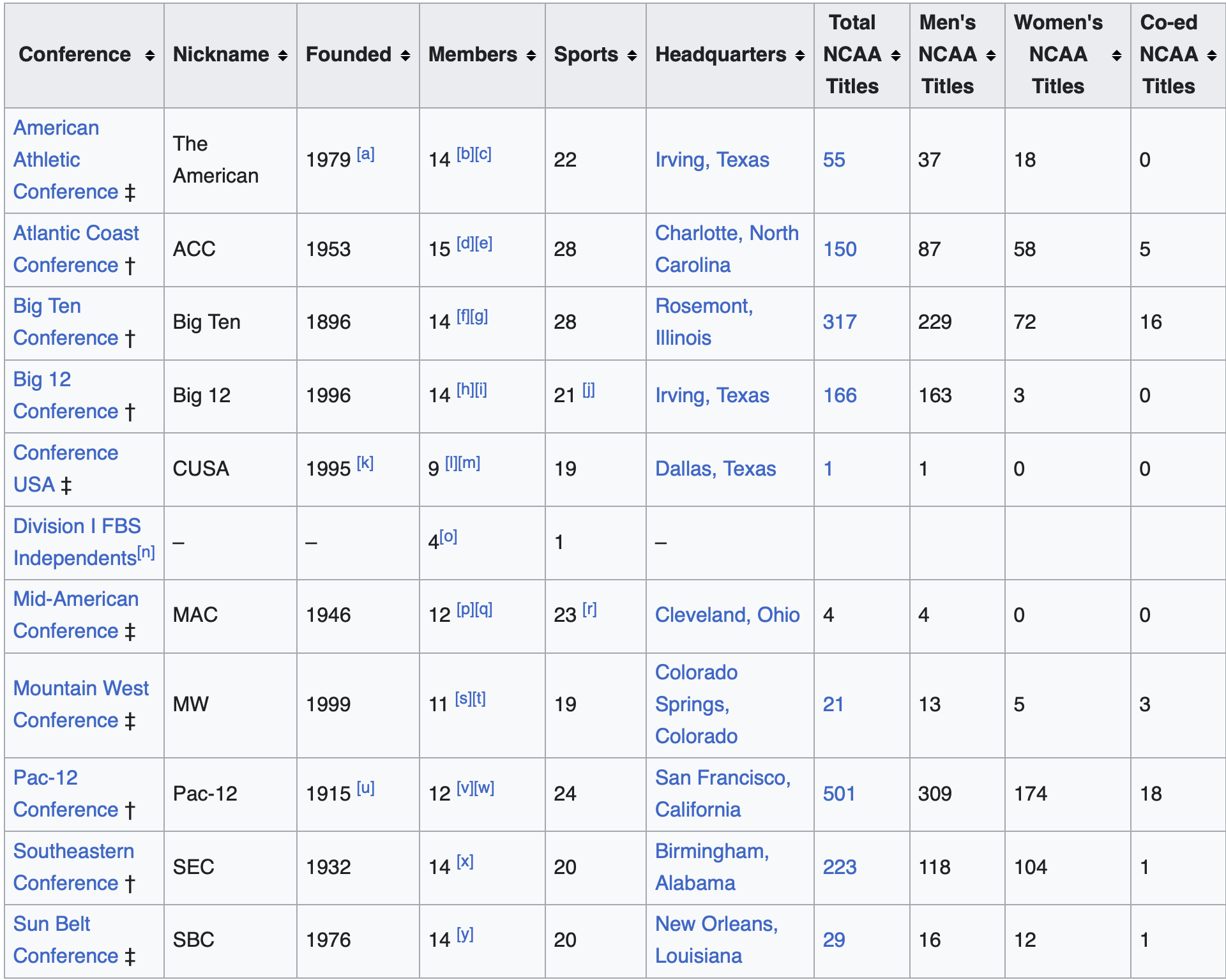Screen dimensions: 1226x980
Task: Open footnote [a] next to 1979
Action: 365,154
